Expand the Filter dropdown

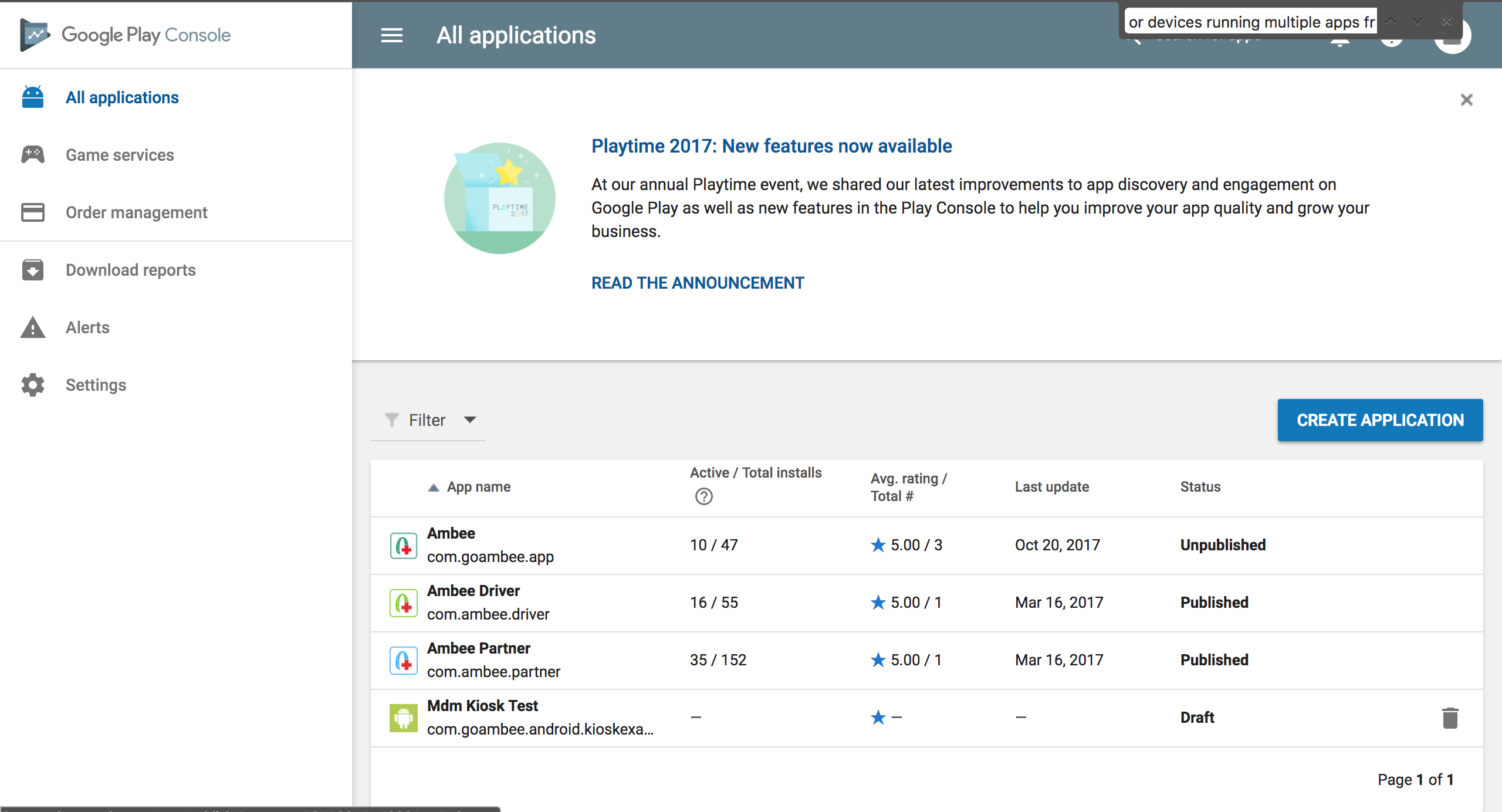point(429,420)
